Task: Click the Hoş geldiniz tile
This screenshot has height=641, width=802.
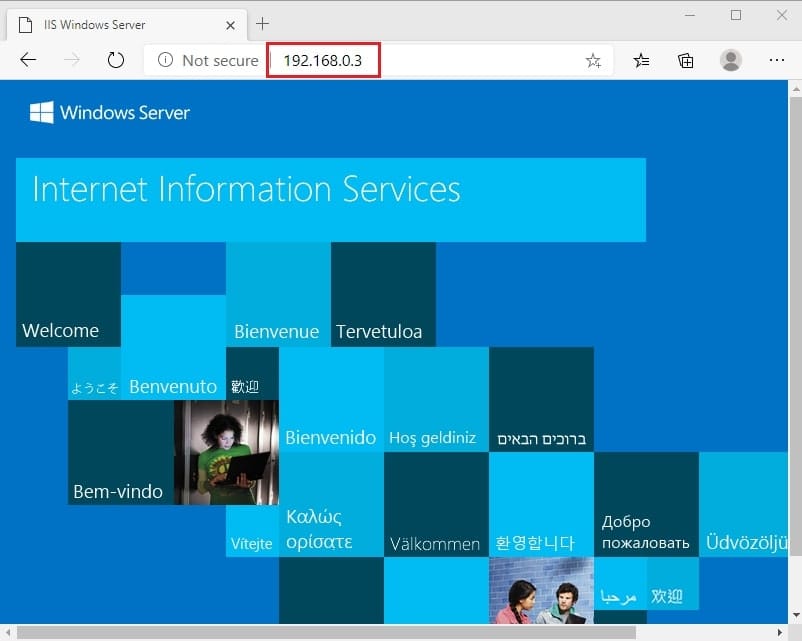Action: (436, 400)
